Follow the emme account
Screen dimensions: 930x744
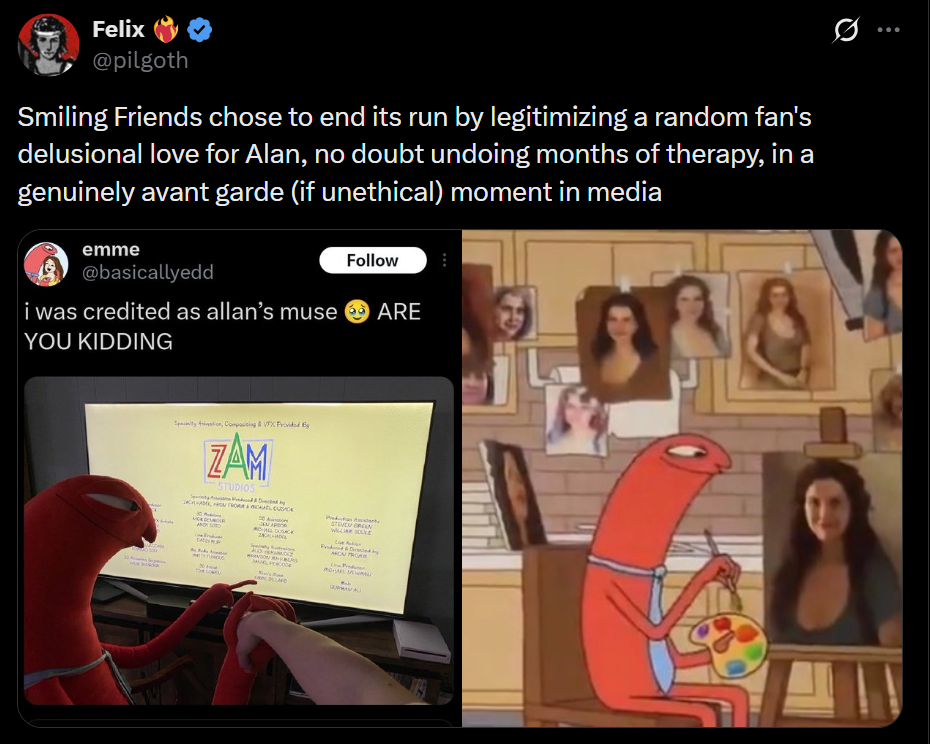(372, 260)
